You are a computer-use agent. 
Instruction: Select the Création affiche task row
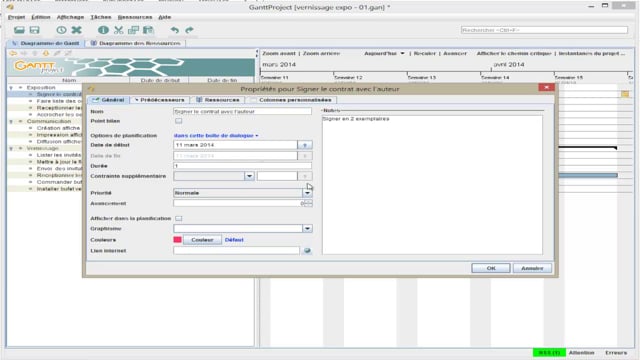coord(58,128)
